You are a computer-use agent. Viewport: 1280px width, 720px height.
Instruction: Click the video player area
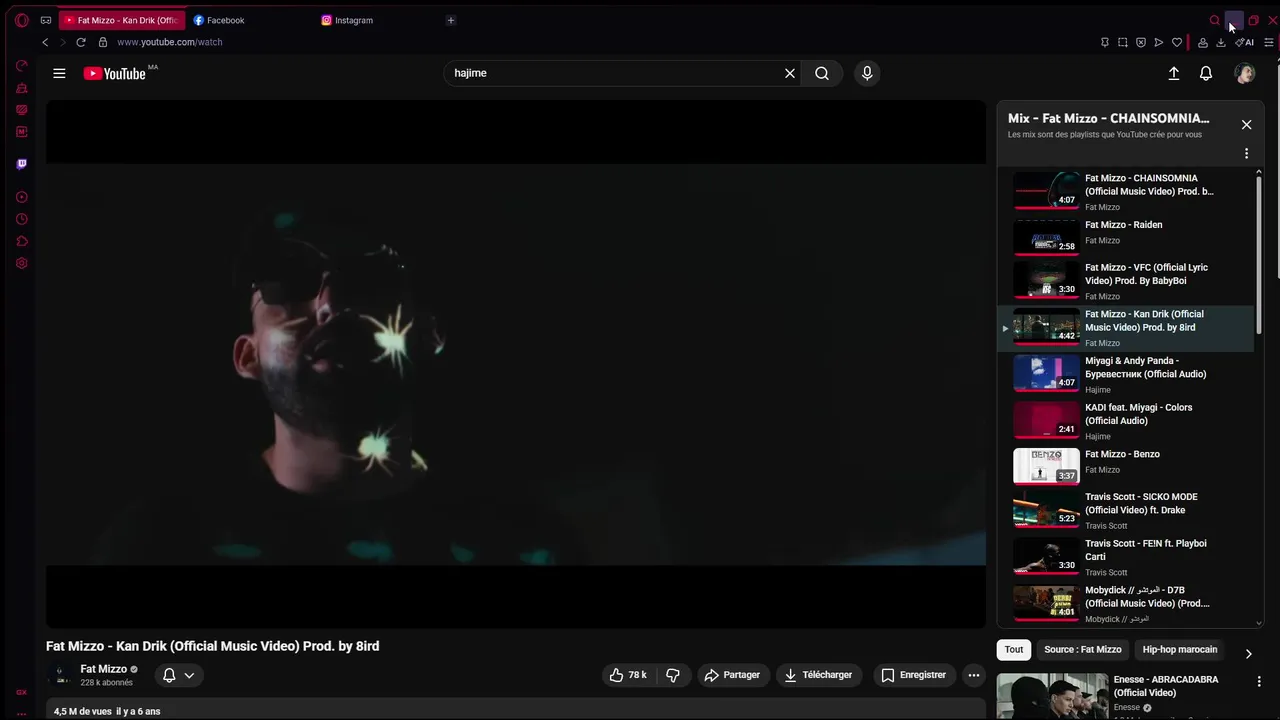pyautogui.click(x=516, y=364)
